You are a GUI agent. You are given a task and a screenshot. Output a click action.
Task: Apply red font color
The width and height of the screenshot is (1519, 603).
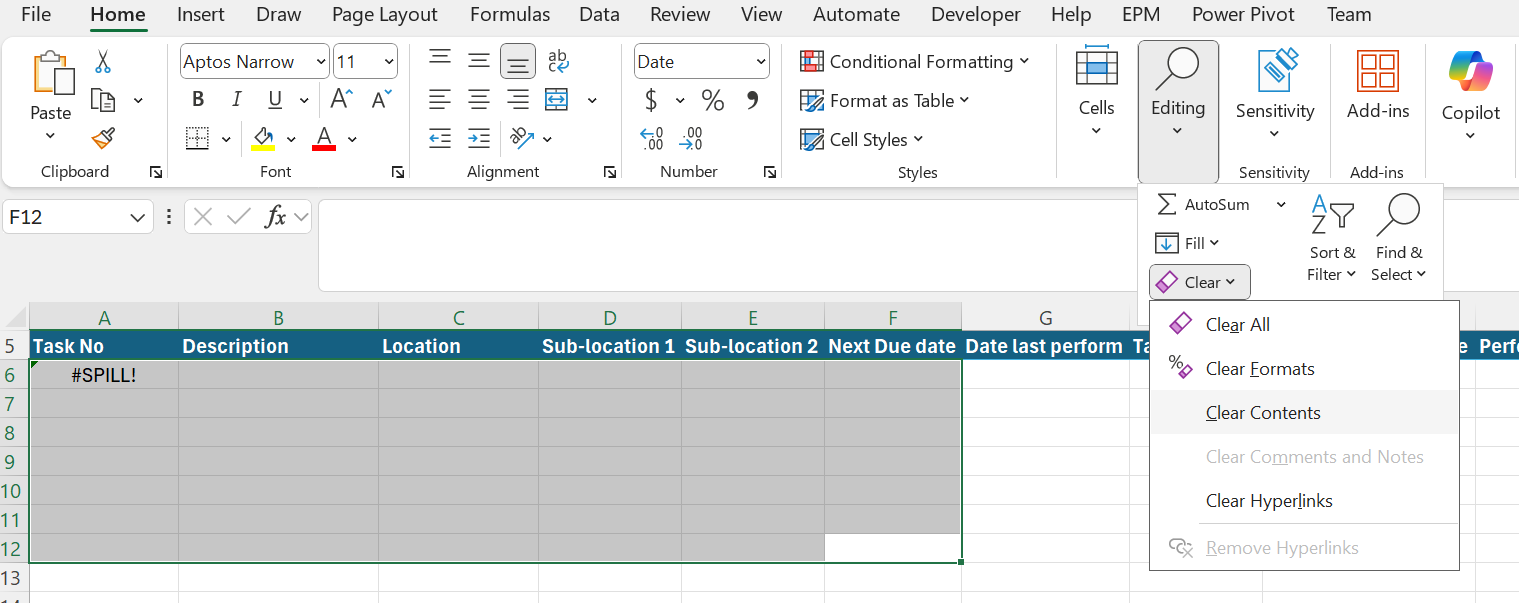(323, 138)
